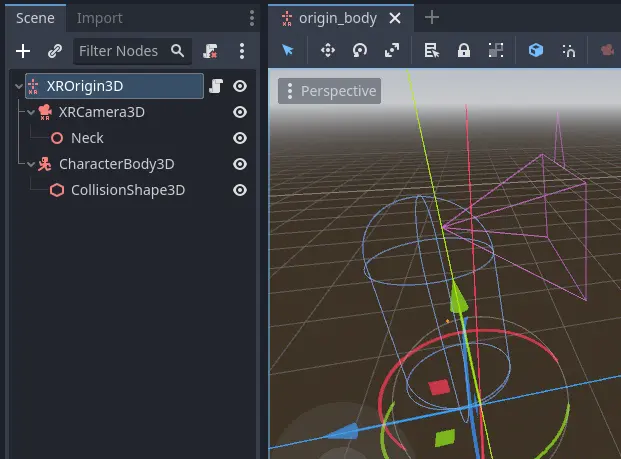Activate the Select Mode arrow tool
Image resolution: width=621 pixels, height=459 pixels.
tap(288, 50)
